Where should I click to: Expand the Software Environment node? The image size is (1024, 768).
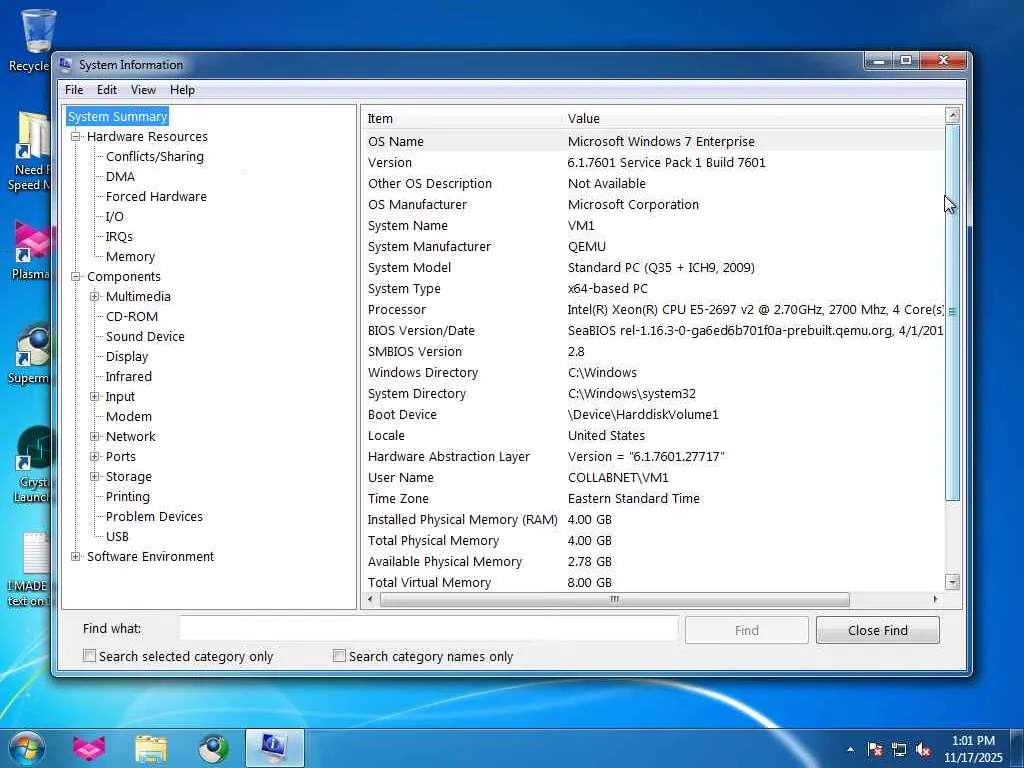click(76, 556)
